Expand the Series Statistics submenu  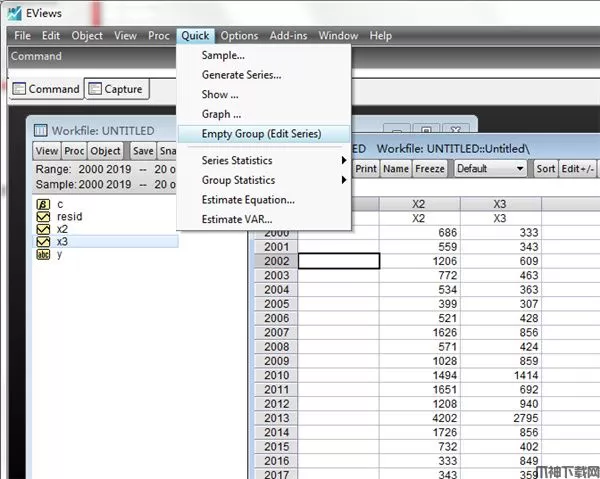tap(344, 161)
